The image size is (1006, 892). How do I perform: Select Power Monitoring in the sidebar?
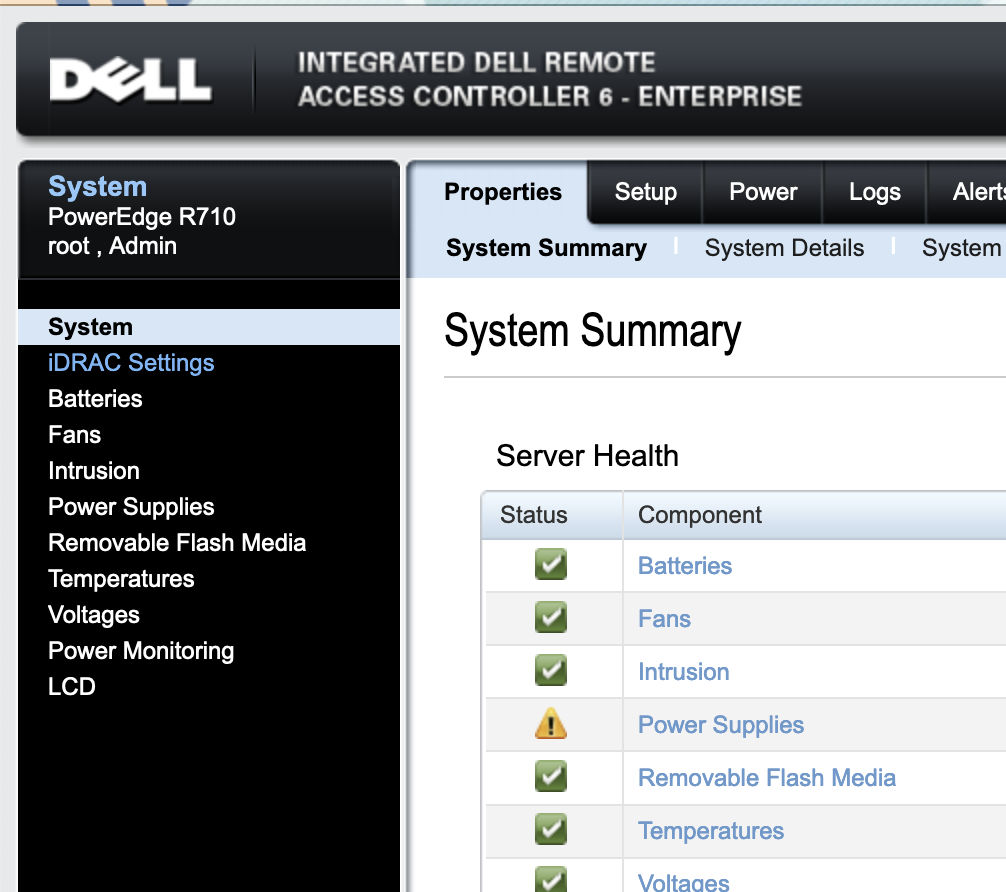click(x=140, y=650)
